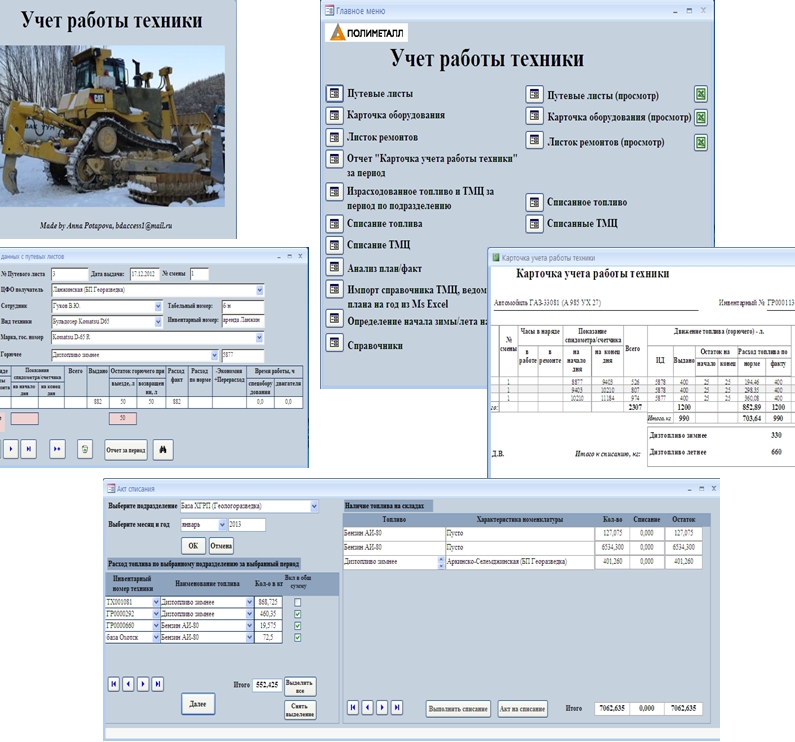This screenshot has width=795, height=742.
Task: Open Карточка оборудования icon in main menu
Action: click(x=334, y=115)
